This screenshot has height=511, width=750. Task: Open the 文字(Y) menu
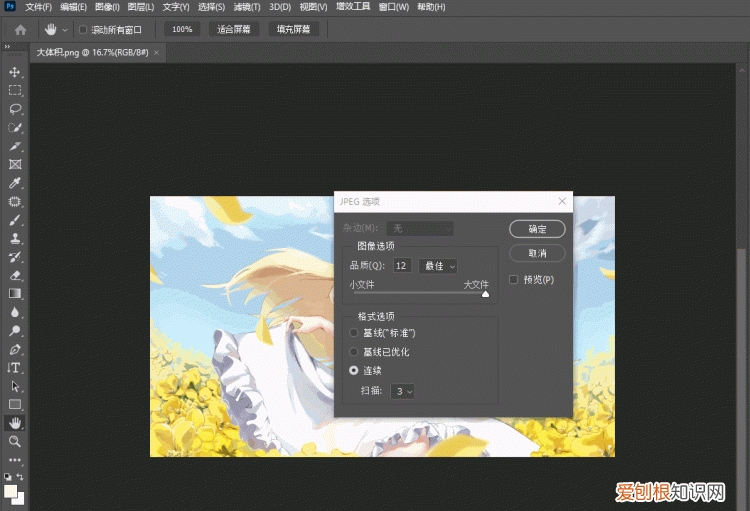coord(176,7)
